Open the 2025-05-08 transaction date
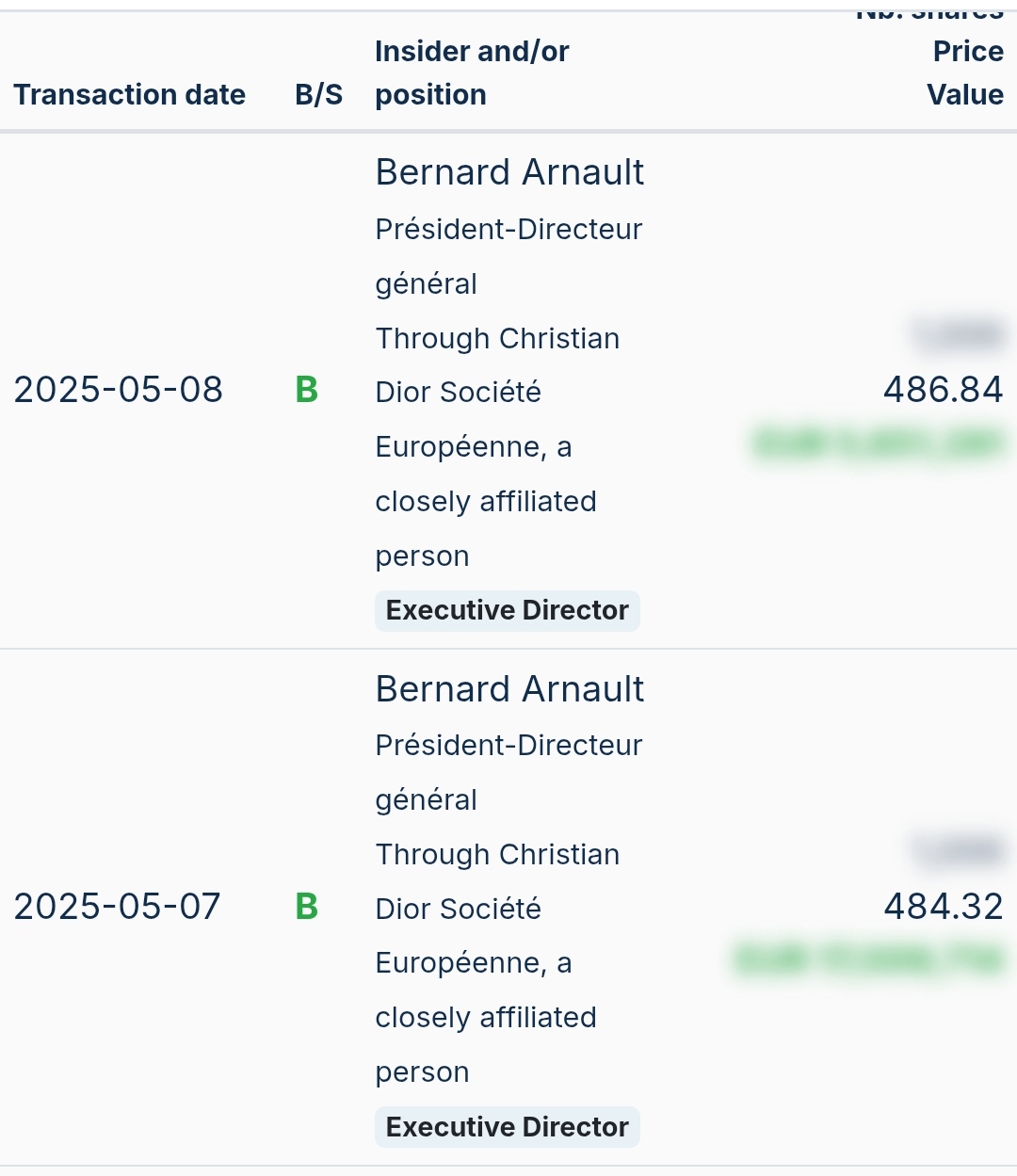This screenshot has width=1017, height=1176. [118, 390]
